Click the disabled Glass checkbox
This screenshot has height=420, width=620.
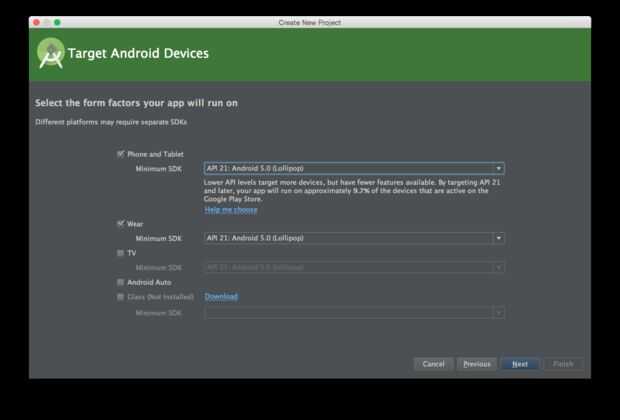coord(121,297)
